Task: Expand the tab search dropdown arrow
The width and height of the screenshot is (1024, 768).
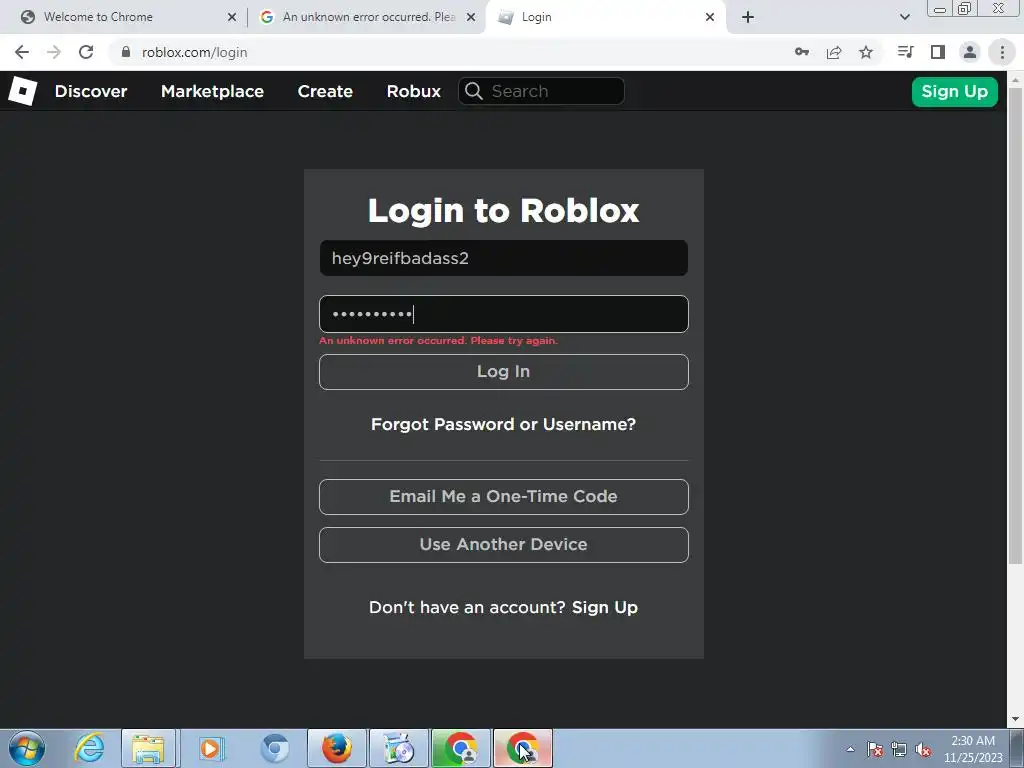Action: click(904, 17)
